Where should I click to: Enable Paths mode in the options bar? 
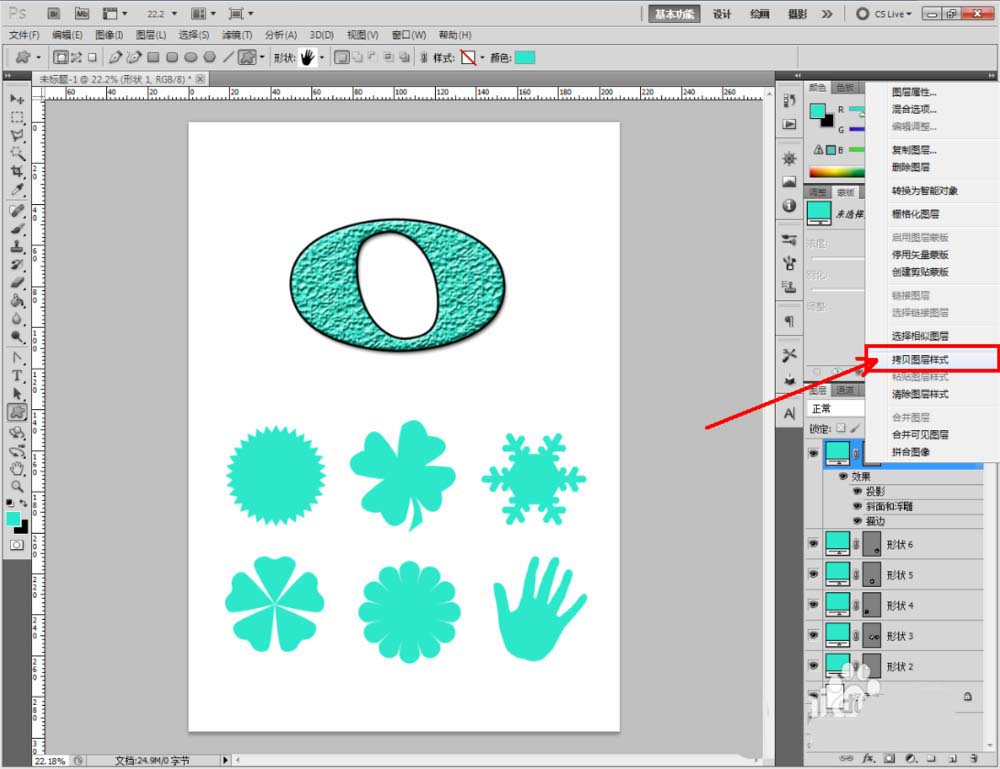77,57
